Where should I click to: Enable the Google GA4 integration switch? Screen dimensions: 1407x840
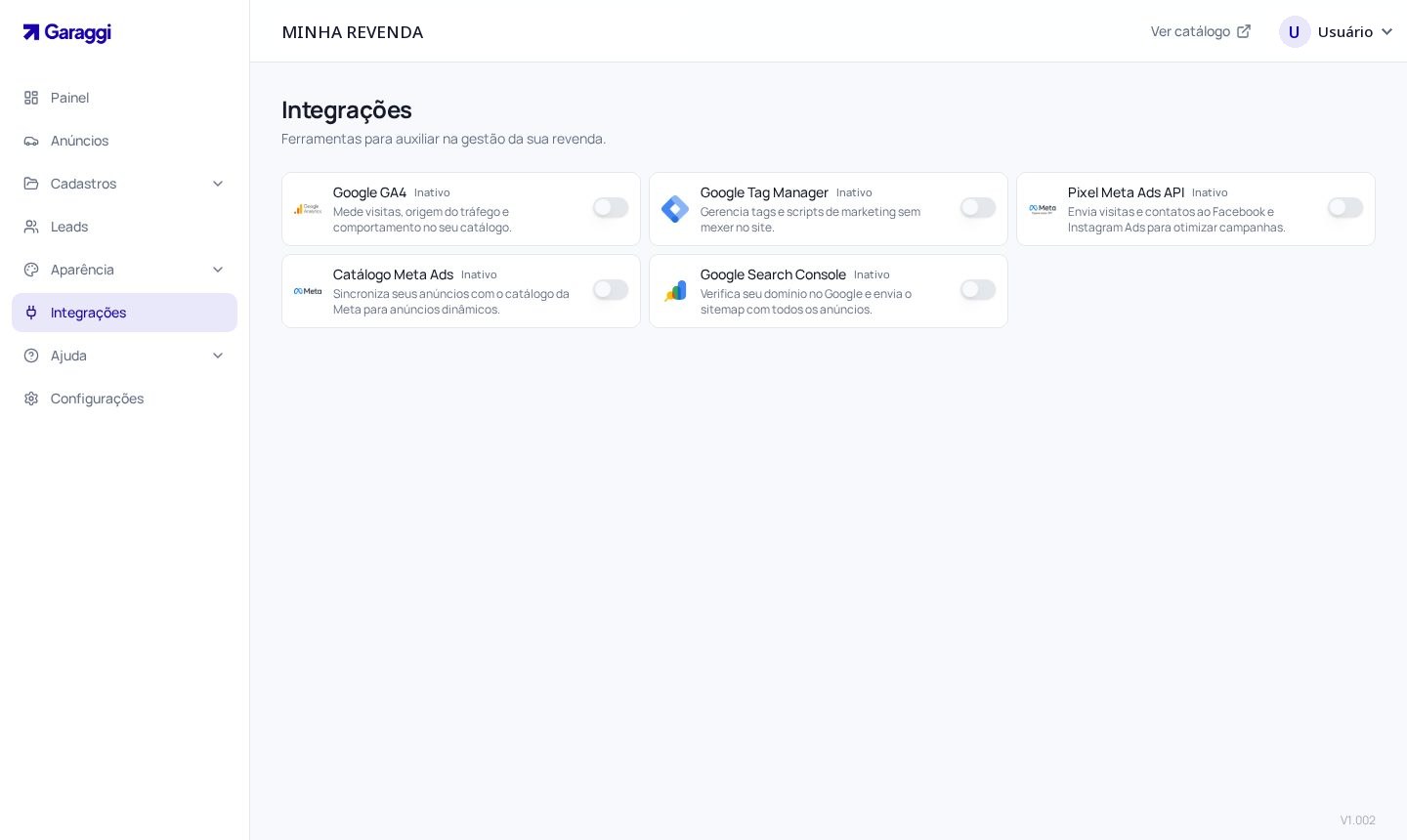611,207
